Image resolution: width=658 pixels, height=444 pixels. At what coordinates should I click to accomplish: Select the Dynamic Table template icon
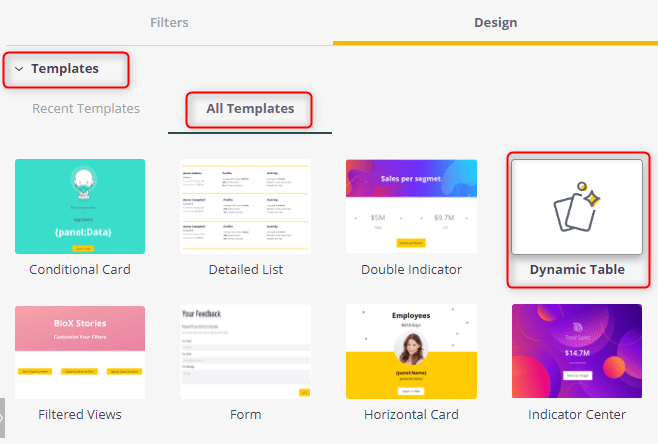coord(577,206)
